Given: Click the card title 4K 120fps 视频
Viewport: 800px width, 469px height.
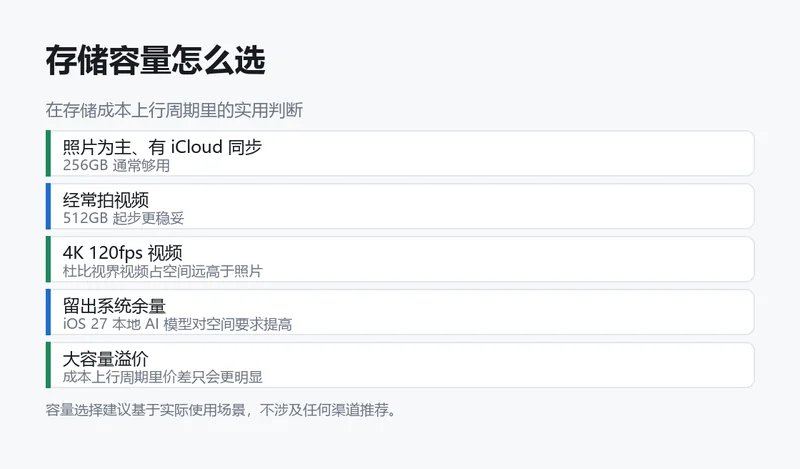Looking at the screenshot, I should [x=122, y=253].
